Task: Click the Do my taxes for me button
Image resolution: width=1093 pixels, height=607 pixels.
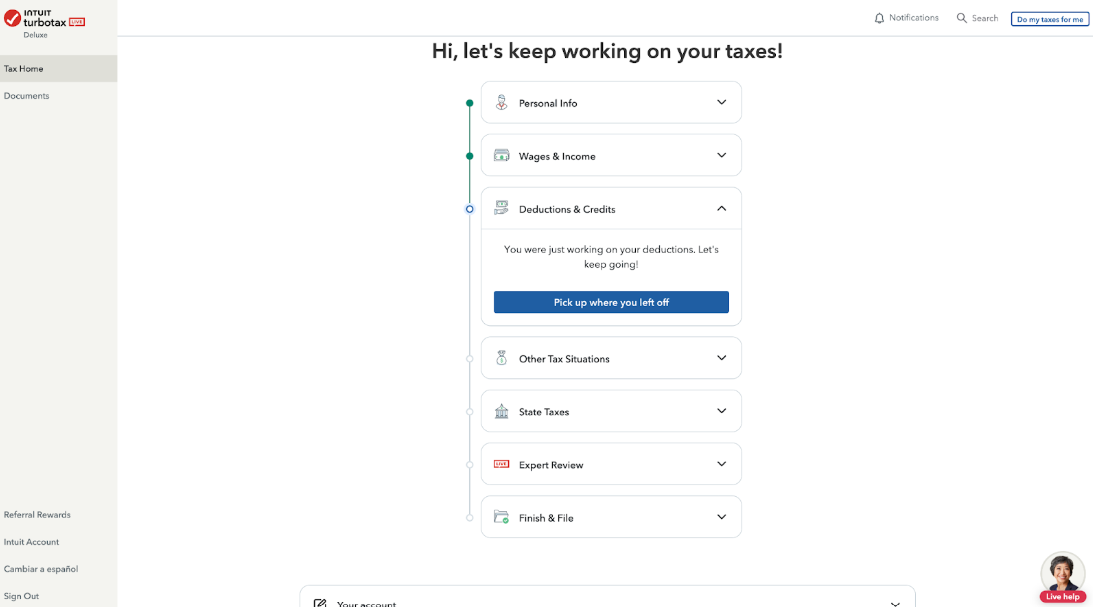Action: [x=1049, y=18]
